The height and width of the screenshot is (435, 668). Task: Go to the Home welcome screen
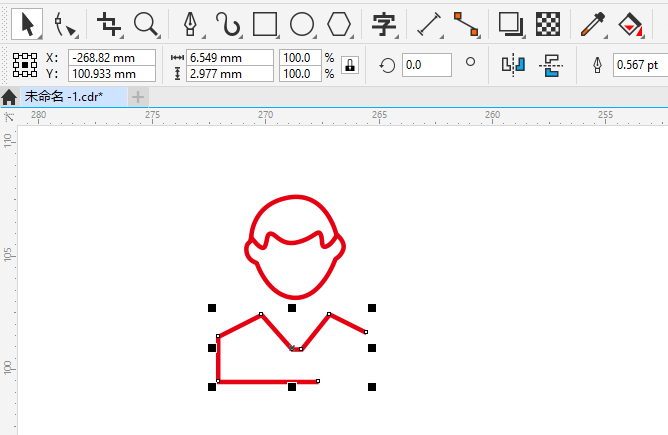point(9,97)
